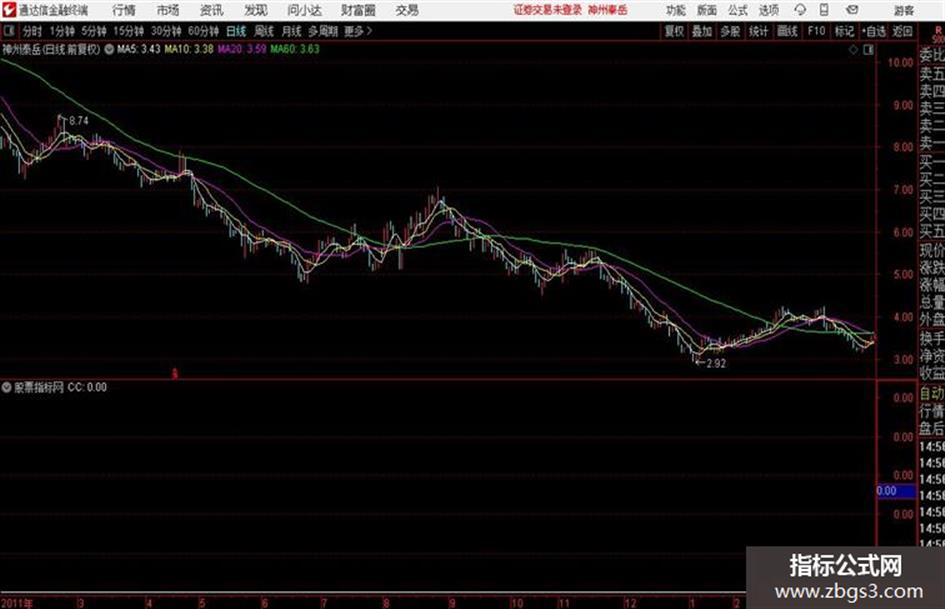Click the red marker below April candles
The height and width of the screenshot is (609, 945).
(175, 374)
